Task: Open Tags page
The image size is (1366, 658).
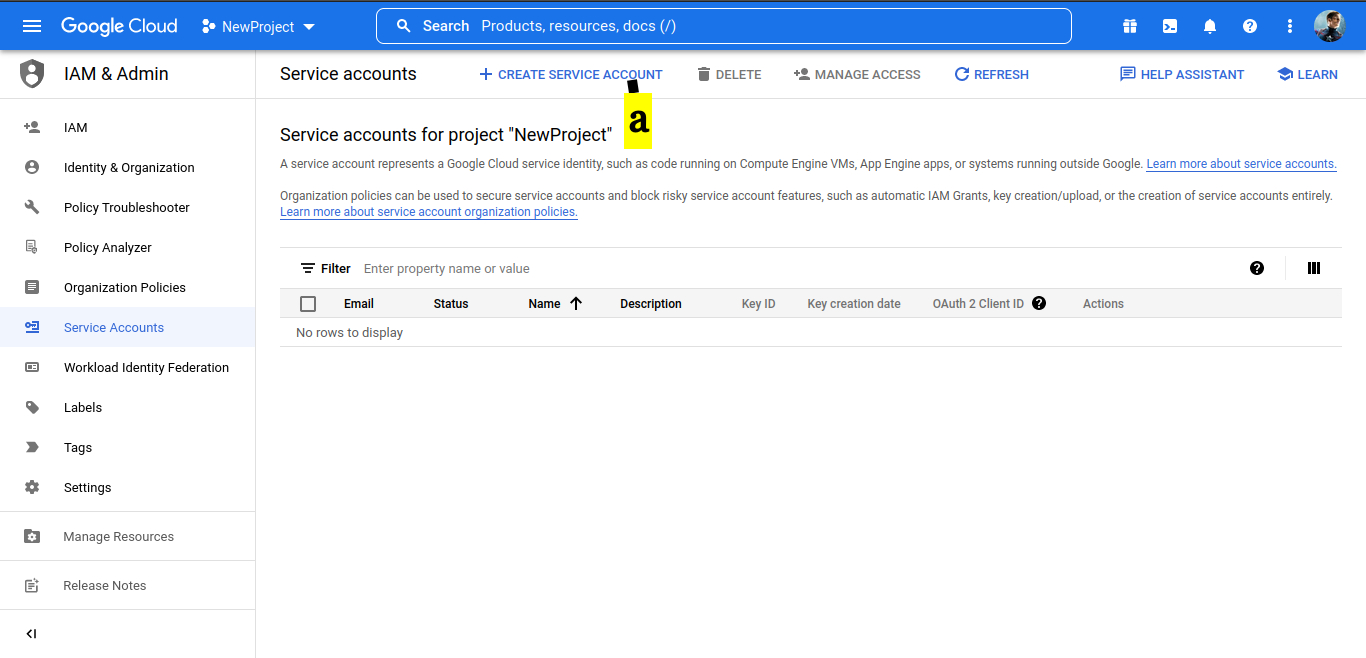Action: tap(127, 447)
